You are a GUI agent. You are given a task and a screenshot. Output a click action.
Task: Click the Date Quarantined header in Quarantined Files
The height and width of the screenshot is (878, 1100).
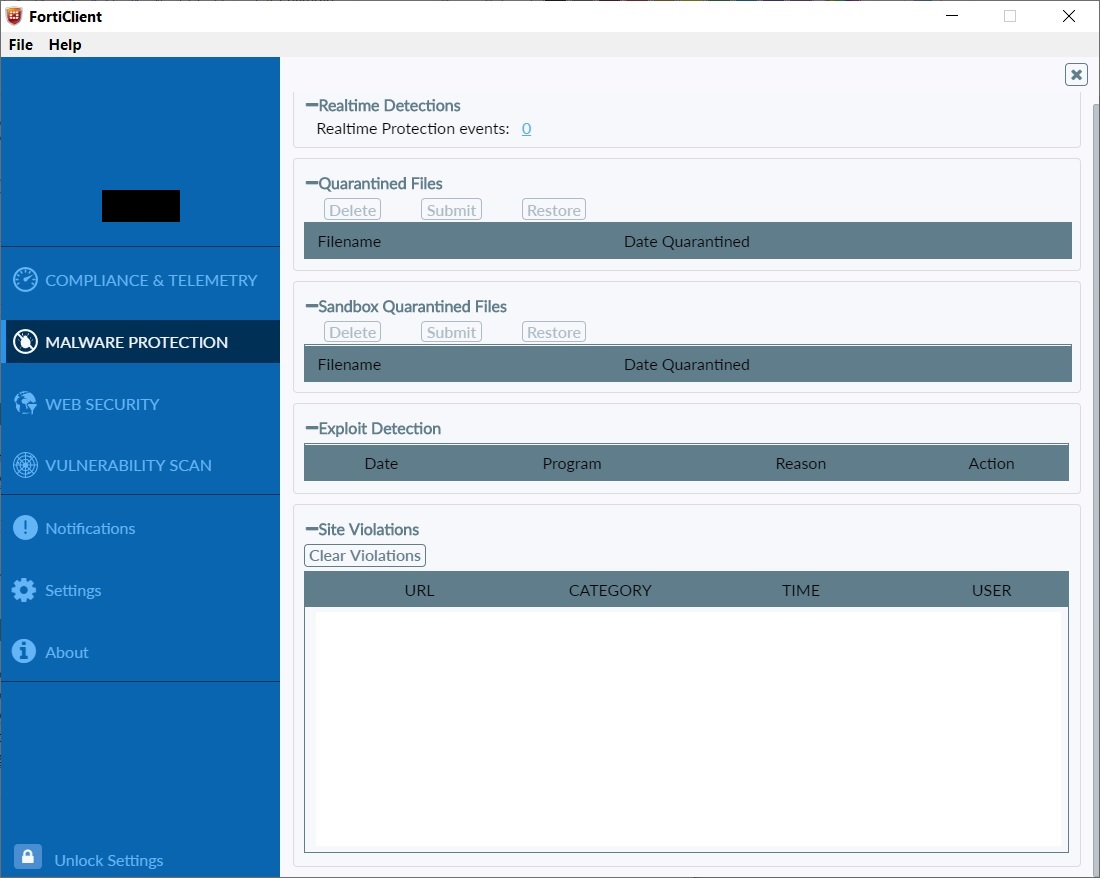[x=686, y=241]
